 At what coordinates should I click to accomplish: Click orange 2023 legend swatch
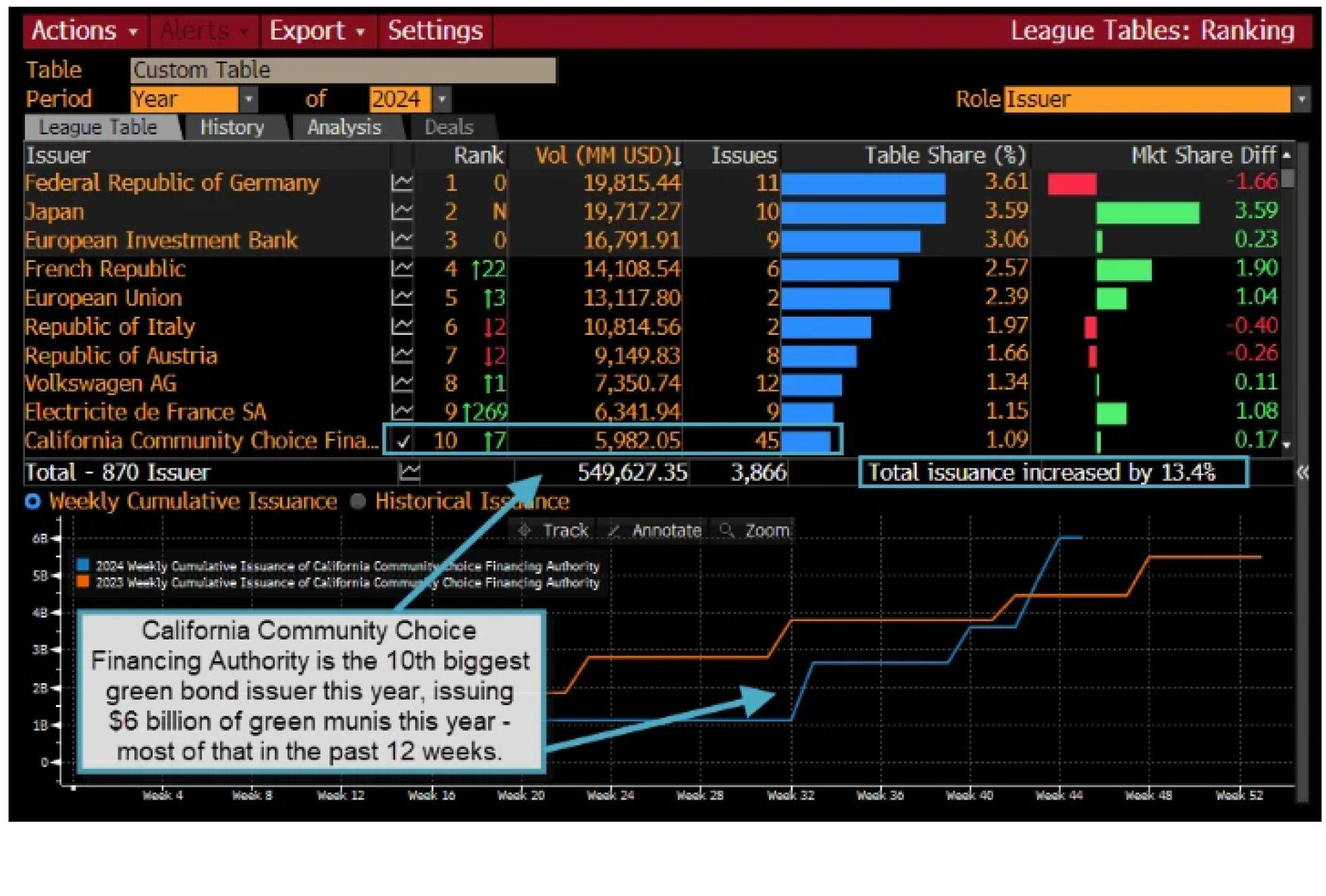(x=83, y=581)
